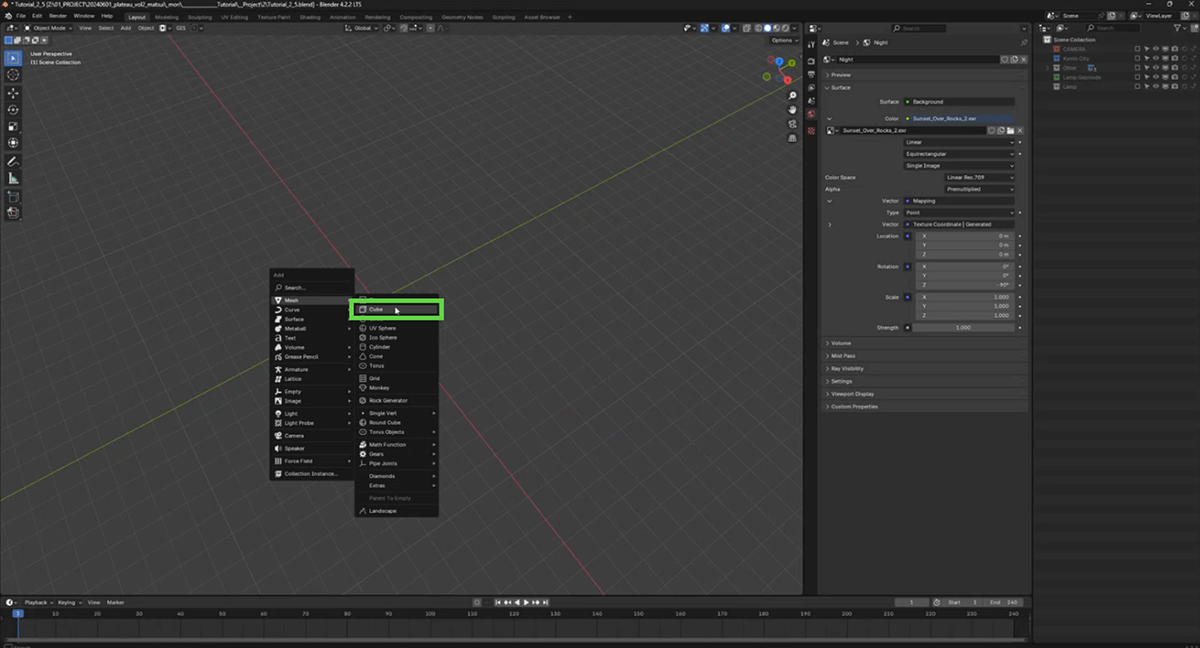This screenshot has width=1200, height=648.
Task: Pick the Add Cube tool in the toolbar
Action: tap(13, 196)
